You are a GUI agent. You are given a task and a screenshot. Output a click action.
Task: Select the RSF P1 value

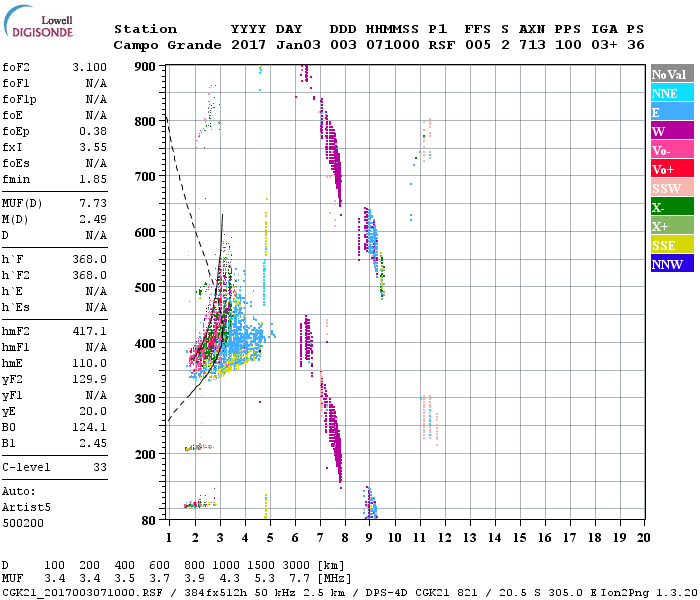coord(442,46)
